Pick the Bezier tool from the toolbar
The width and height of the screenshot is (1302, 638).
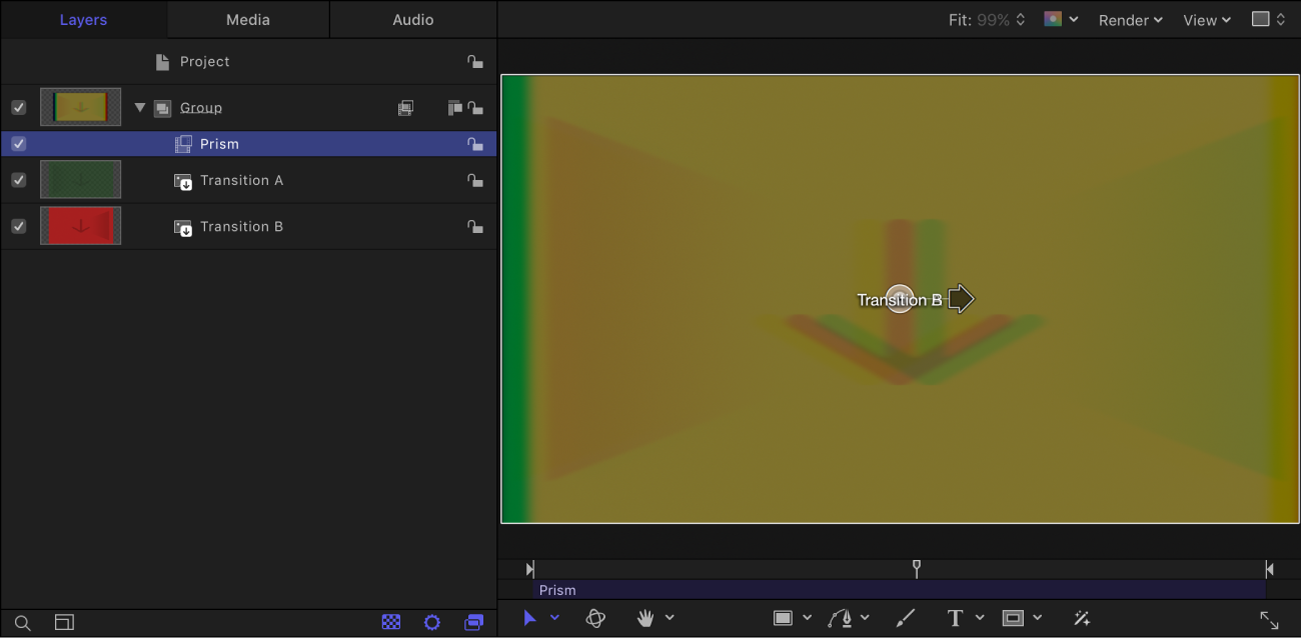[843, 618]
